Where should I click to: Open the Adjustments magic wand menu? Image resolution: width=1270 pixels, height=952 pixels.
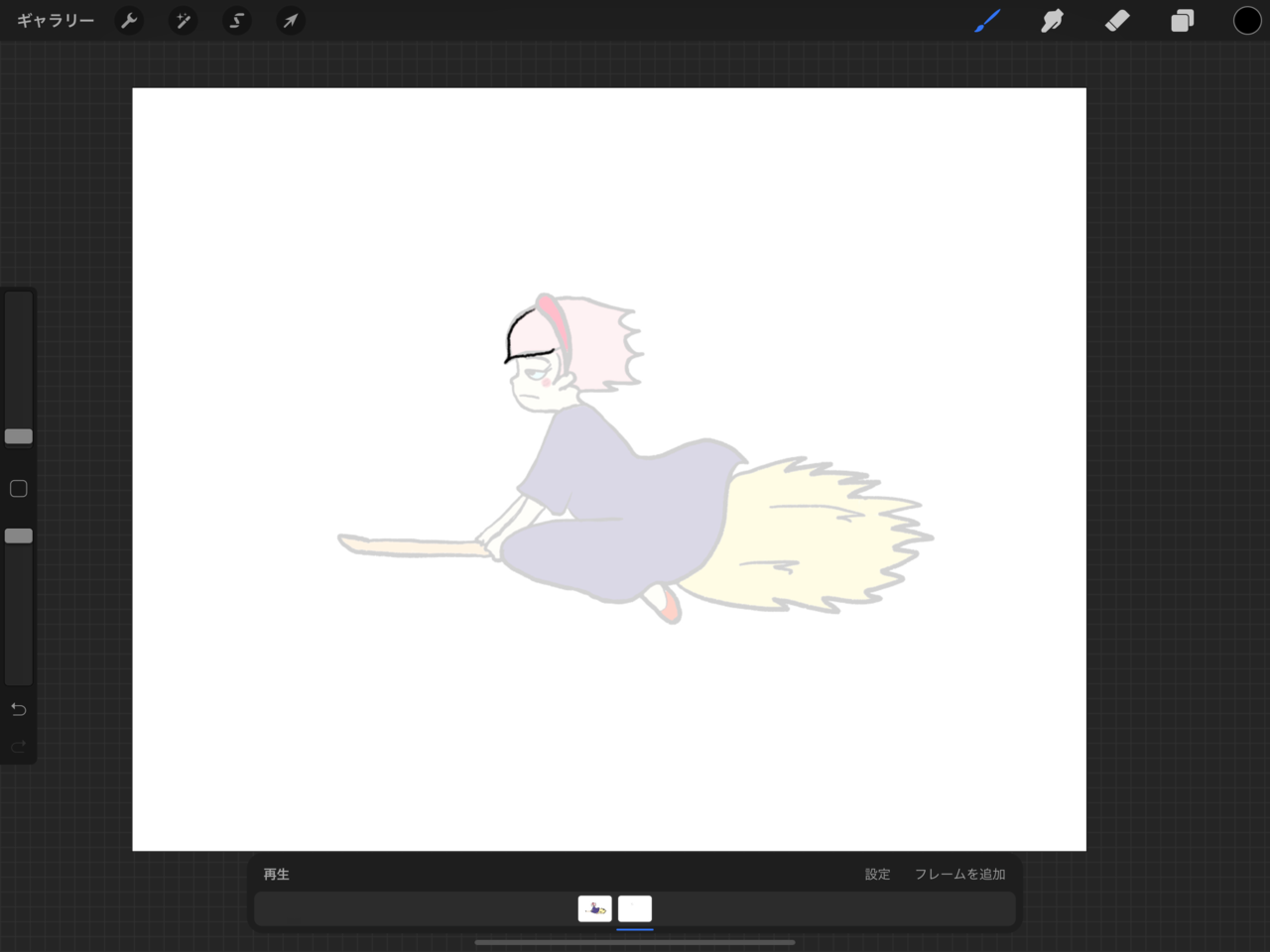tap(184, 21)
